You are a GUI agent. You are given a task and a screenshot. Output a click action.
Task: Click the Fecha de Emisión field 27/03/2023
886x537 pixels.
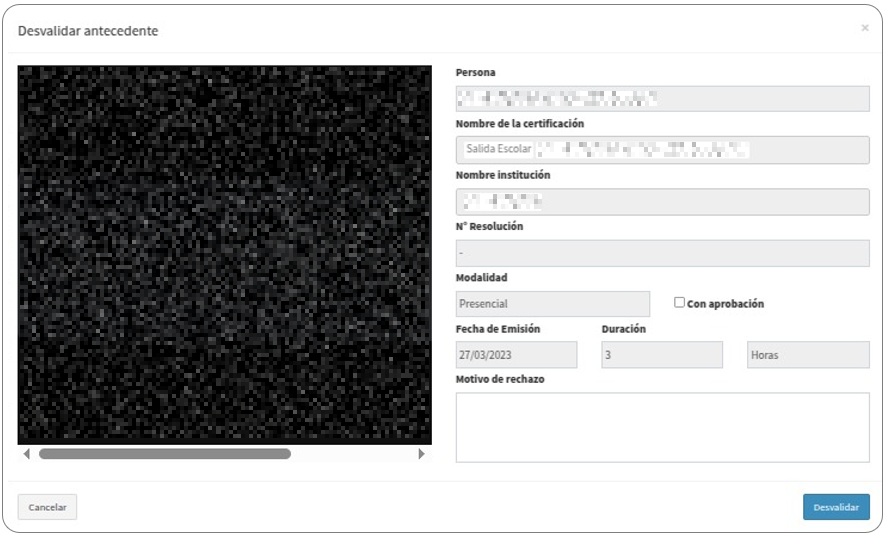(516, 355)
